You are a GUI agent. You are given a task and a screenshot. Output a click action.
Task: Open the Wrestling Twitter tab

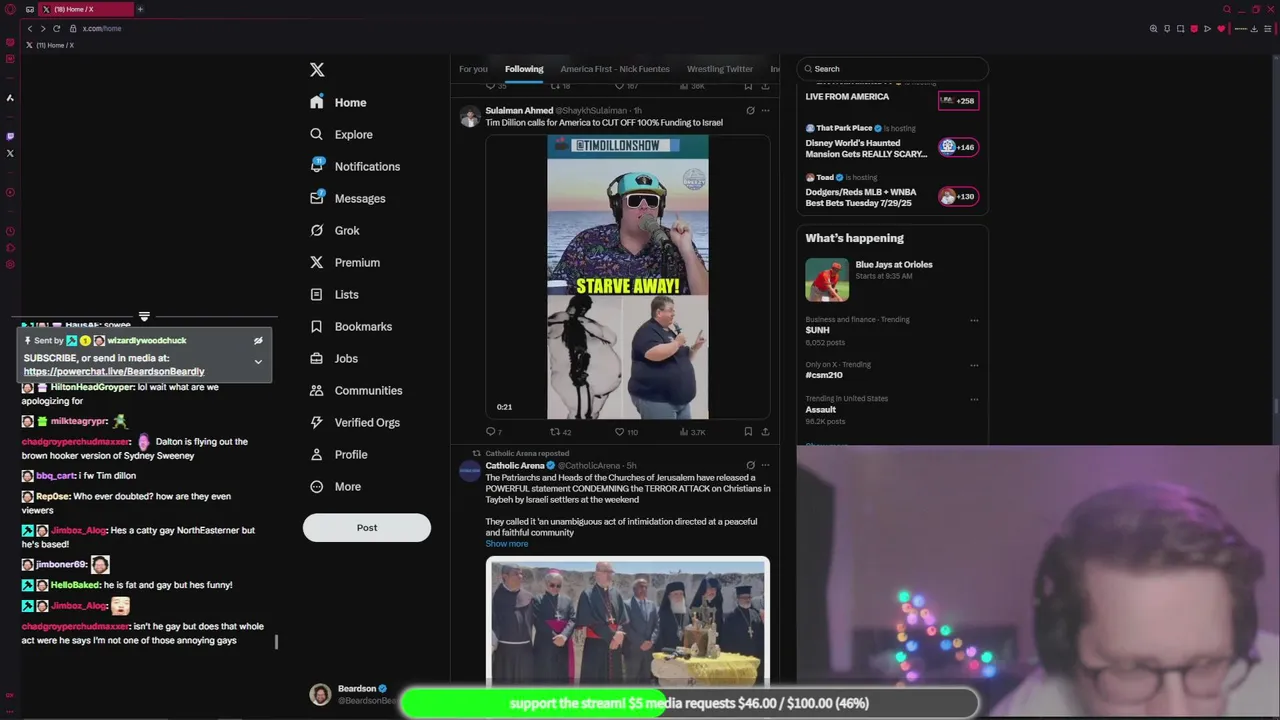(720, 69)
